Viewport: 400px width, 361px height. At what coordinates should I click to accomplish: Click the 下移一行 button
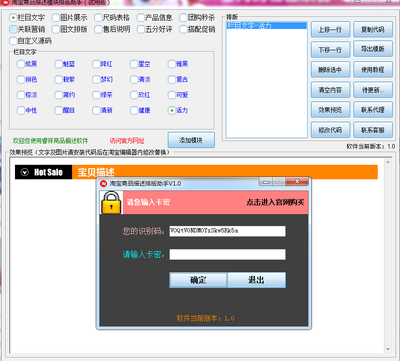tap(330, 50)
